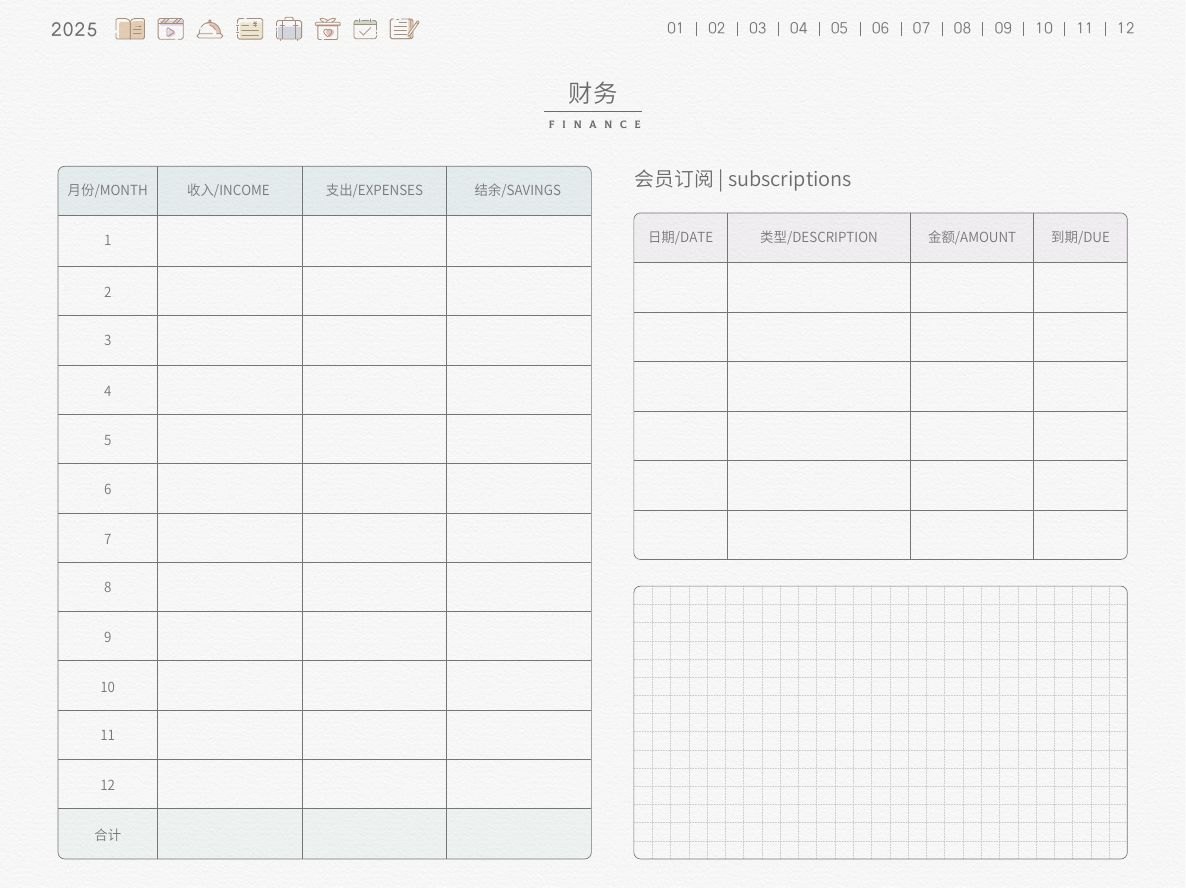
Task: Open the calendar checkmark icon
Action: pyautogui.click(x=365, y=29)
